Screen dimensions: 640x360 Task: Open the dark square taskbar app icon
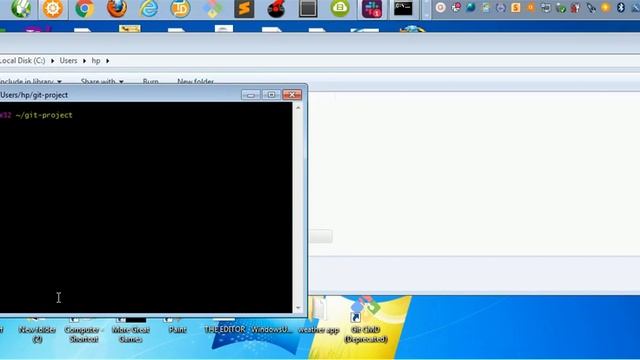coord(308,9)
